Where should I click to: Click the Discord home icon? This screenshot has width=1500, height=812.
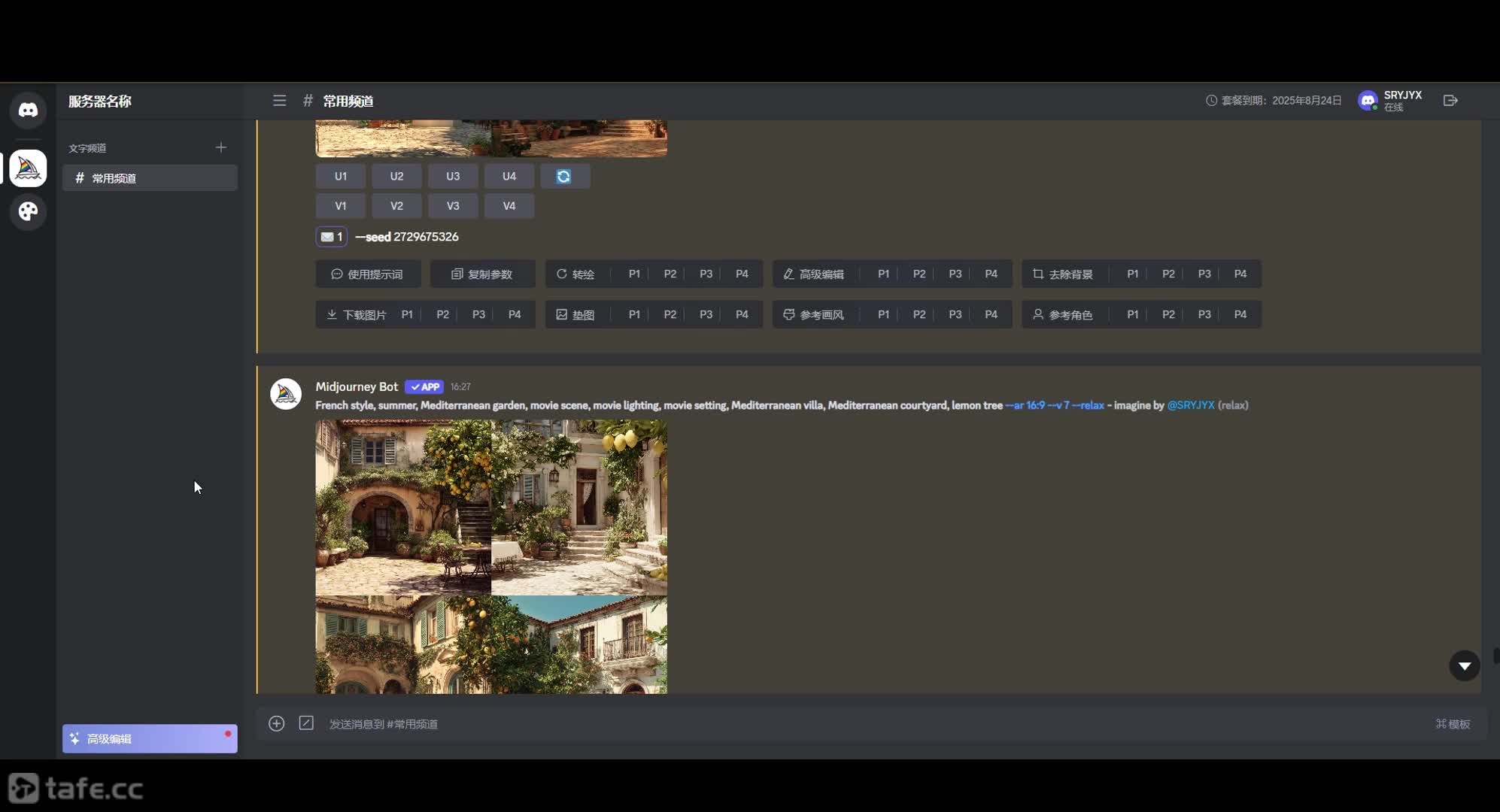[28, 111]
